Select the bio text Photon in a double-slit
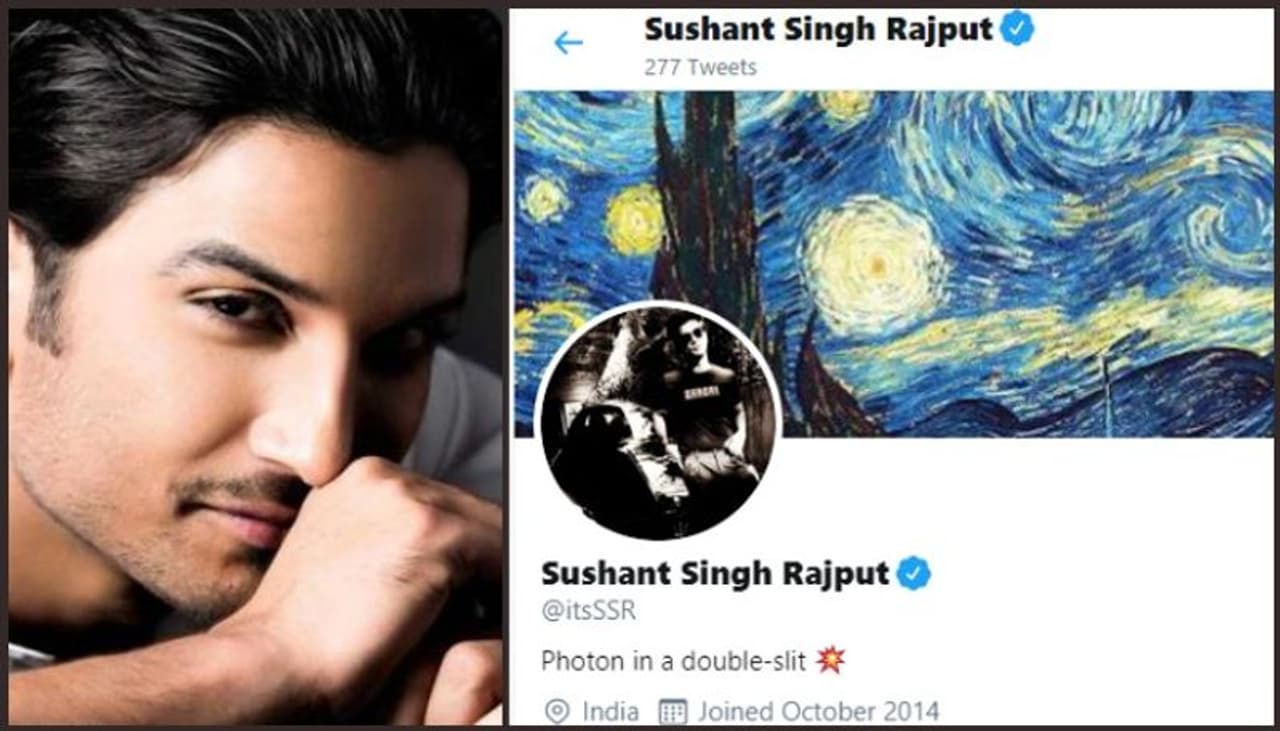 (675, 660)
